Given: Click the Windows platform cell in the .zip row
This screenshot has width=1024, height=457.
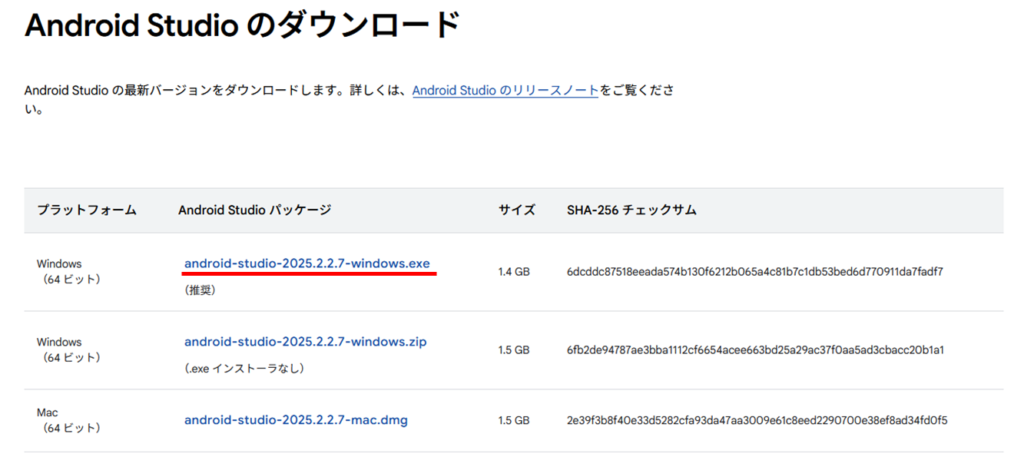Looking at the screenshot, I should [x=67, y=350].
